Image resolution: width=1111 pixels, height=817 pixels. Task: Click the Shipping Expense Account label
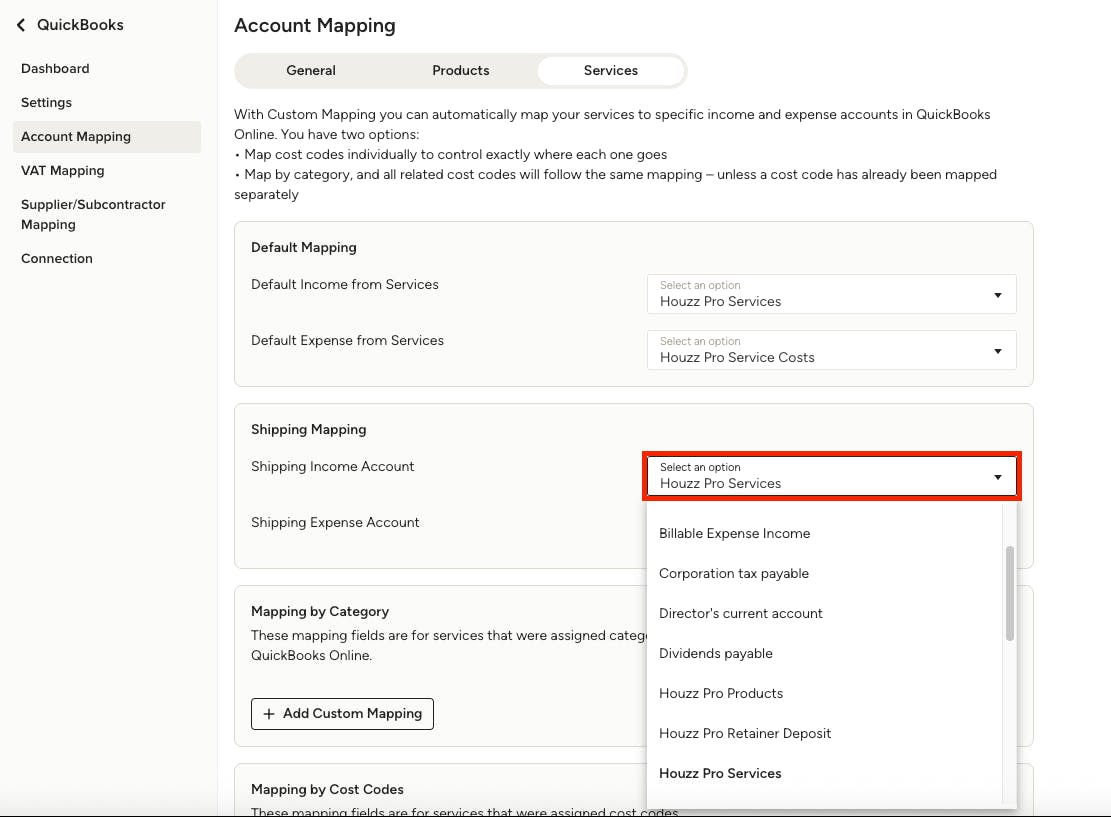(335, 522)
